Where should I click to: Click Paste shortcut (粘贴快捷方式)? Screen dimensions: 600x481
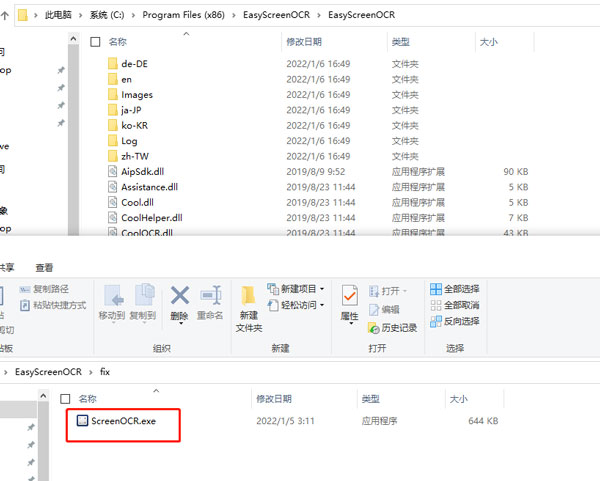pyautogui.click(x=53, y=305)
